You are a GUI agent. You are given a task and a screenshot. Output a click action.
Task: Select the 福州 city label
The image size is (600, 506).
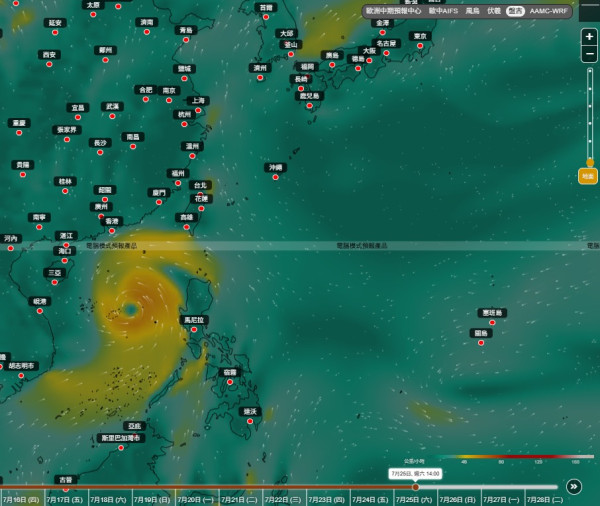pos(178,173)
